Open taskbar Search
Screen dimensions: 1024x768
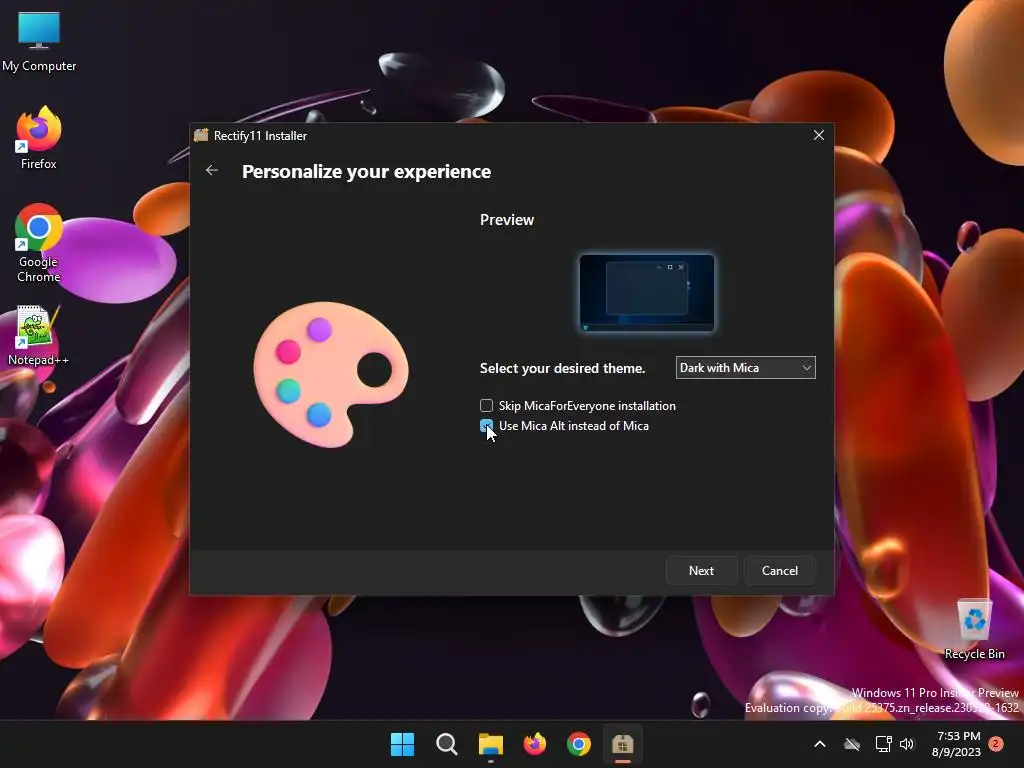pos(447,744)
